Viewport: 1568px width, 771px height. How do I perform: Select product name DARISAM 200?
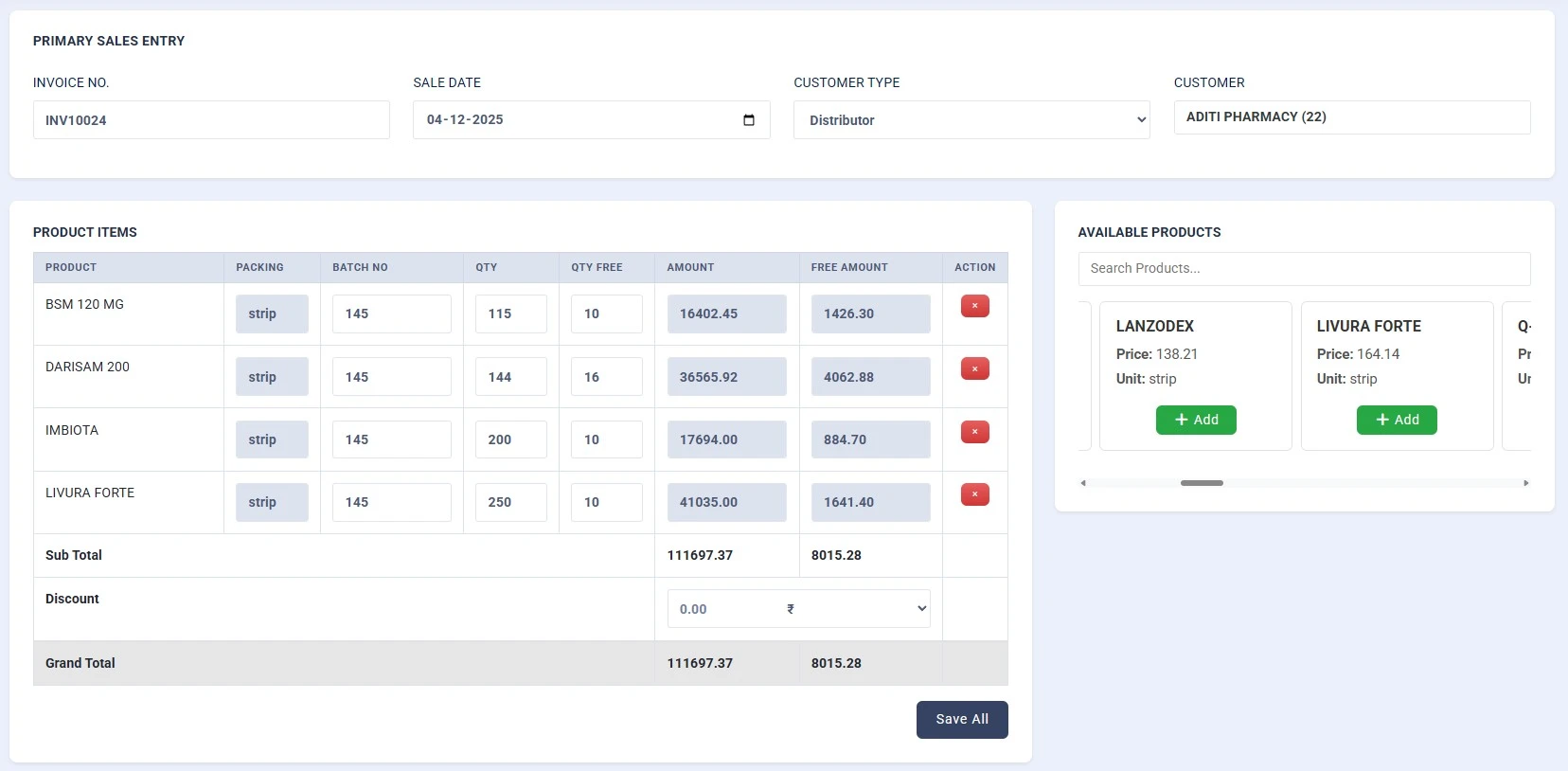pos(87,367)
